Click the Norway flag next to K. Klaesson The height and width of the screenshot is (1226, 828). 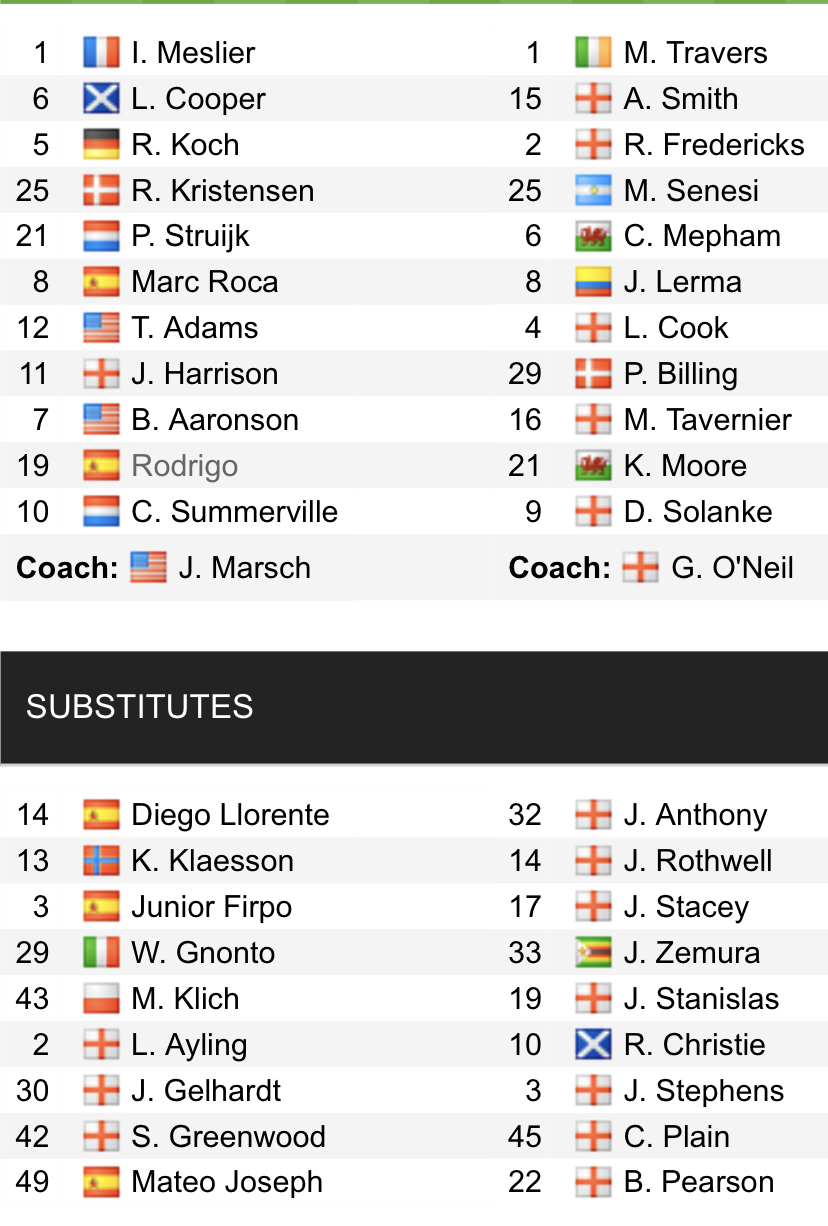(x=101, y=861)
